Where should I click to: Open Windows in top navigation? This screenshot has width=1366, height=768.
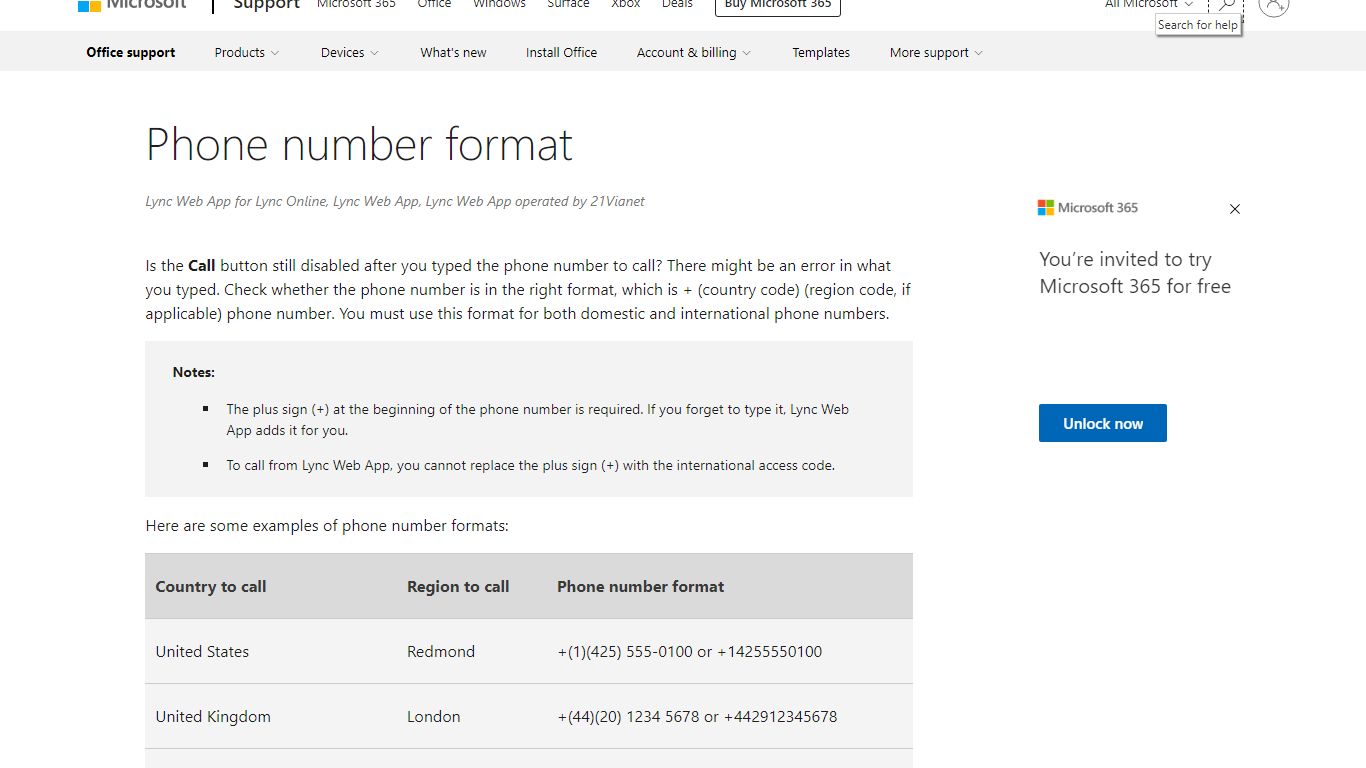point(499,4)
